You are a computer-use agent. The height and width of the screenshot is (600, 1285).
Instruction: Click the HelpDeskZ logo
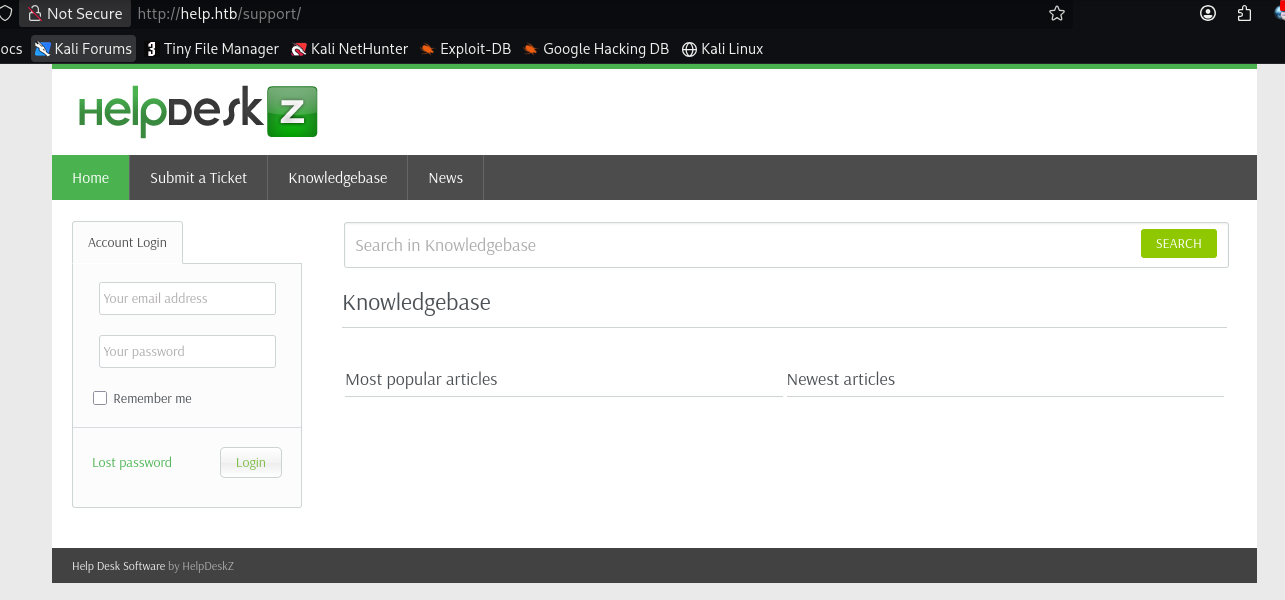(x=198, y=112)
